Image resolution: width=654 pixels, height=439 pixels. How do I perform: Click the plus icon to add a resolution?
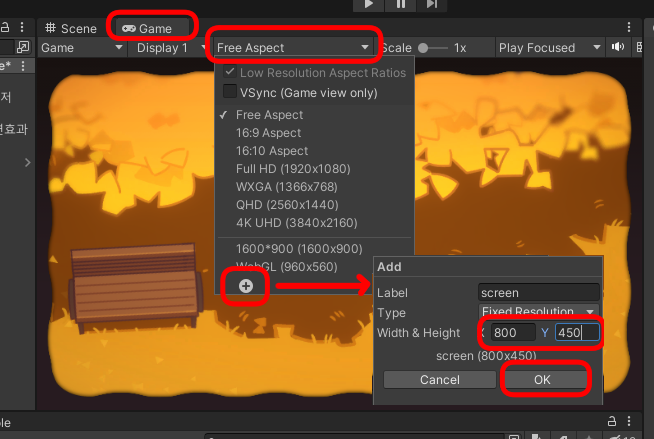tap(246, 286)
